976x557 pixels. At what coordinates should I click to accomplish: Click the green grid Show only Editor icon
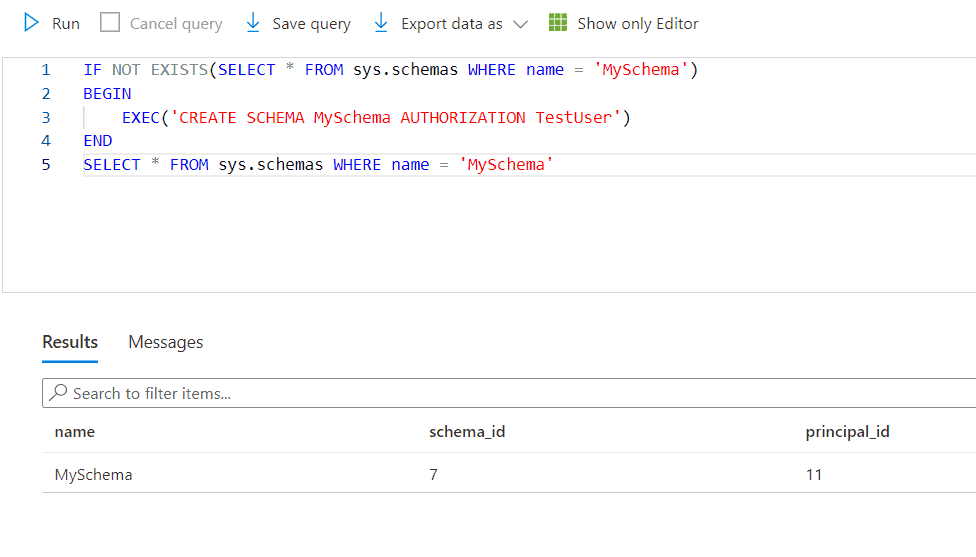(x=558, y=22)
